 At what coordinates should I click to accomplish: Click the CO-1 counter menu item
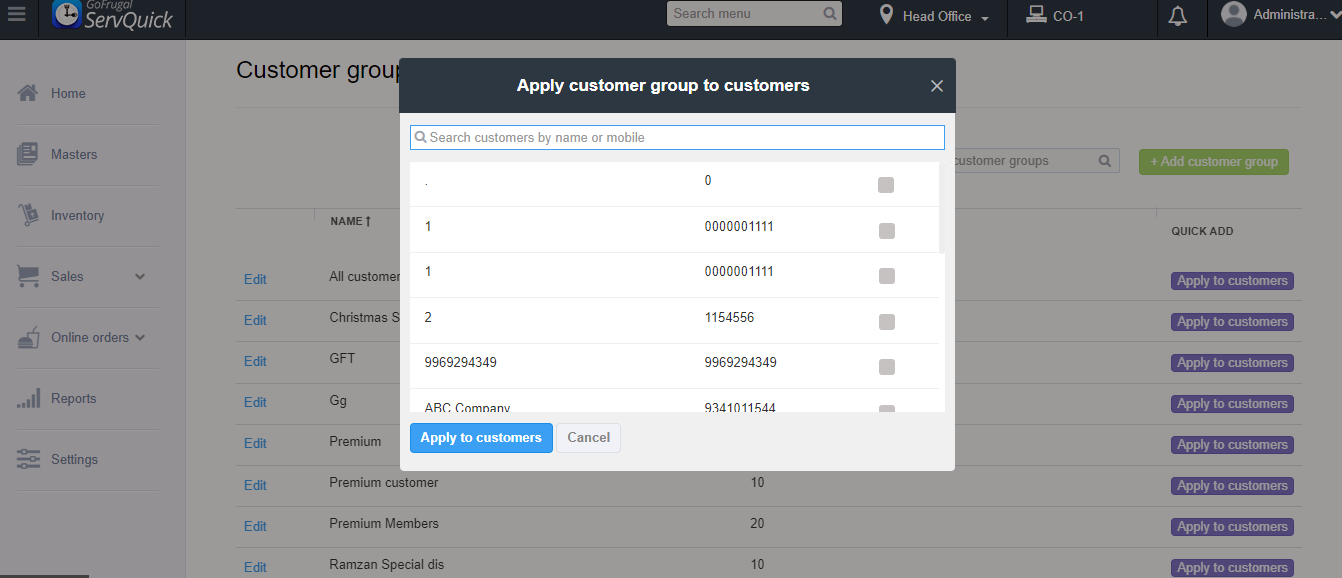[x=1056, y=16]
